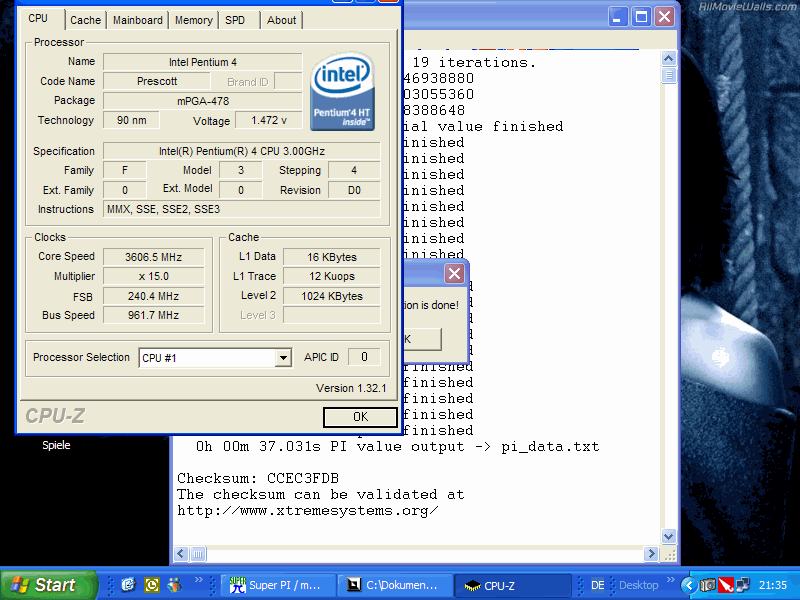Go to the About tab
Screen dimensions: 800x600
tap(282, 20)
